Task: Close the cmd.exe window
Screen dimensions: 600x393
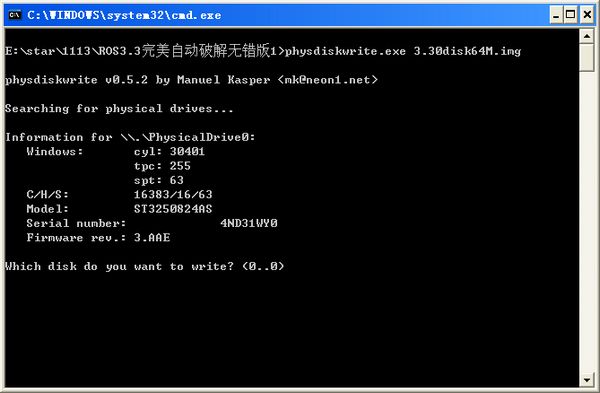Action: [587, 15]
